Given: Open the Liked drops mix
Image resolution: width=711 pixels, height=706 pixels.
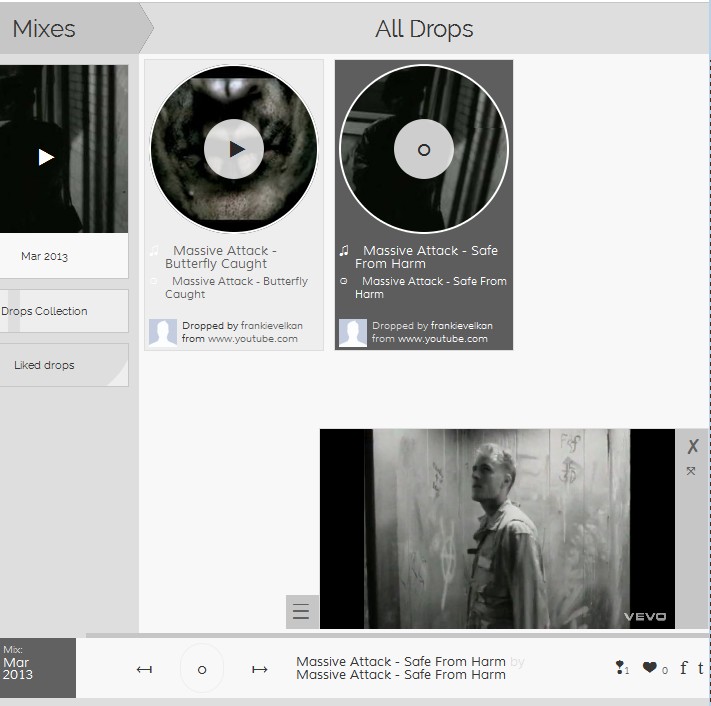Looking at the screenshot, I should pos(63,365).
